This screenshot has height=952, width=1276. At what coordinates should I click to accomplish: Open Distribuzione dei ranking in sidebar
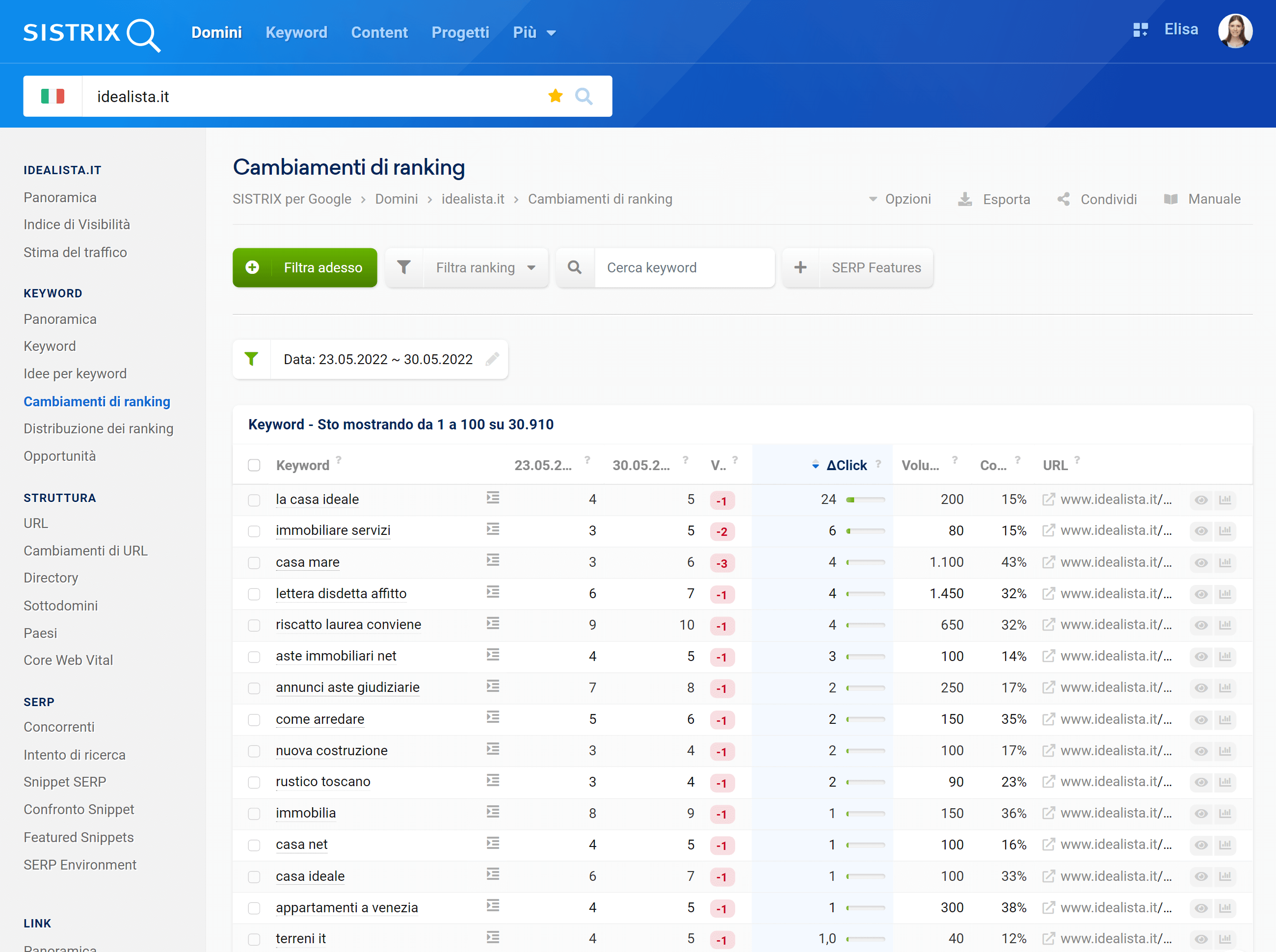(99, 429)
